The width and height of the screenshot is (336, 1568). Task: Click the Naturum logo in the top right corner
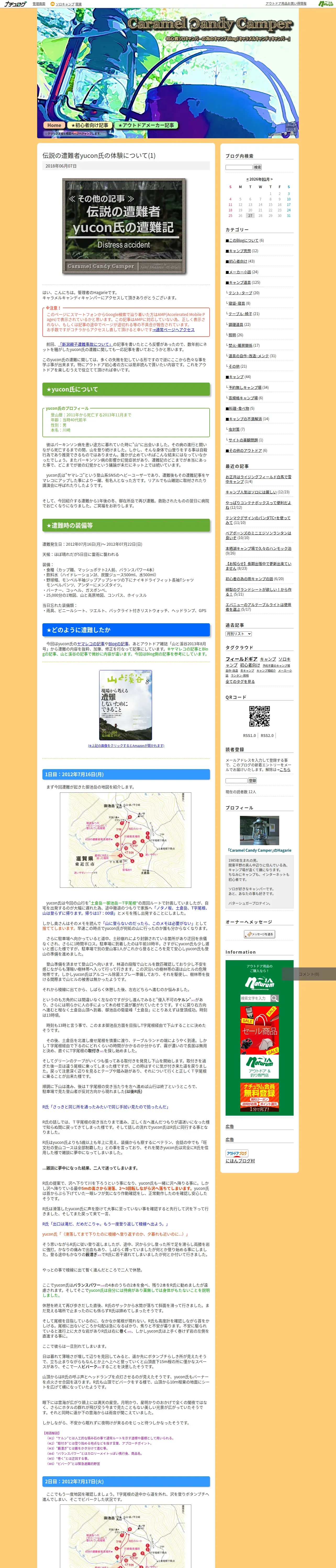pyautogui.click(x=326, y=4)
